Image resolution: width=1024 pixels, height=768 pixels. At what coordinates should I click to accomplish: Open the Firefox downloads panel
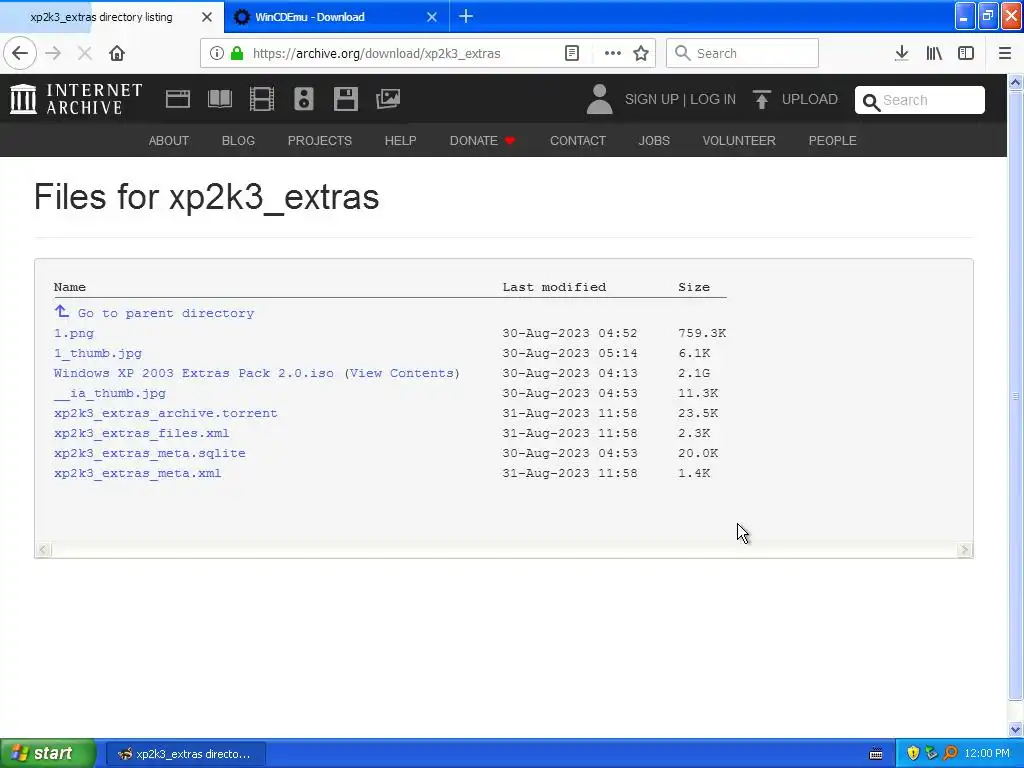tap(902, 53)
